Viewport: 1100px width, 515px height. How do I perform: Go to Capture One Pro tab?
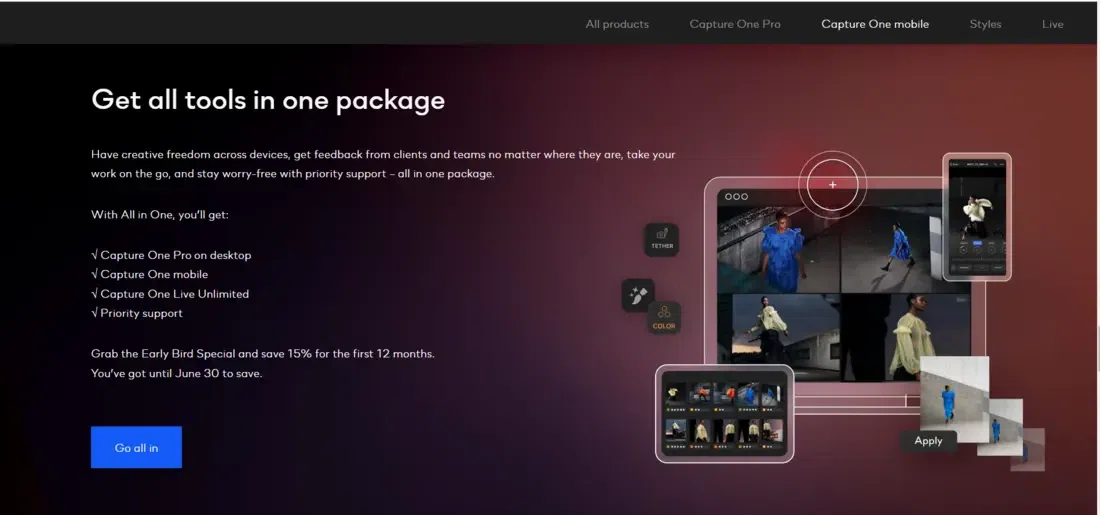tap(735, 24)
